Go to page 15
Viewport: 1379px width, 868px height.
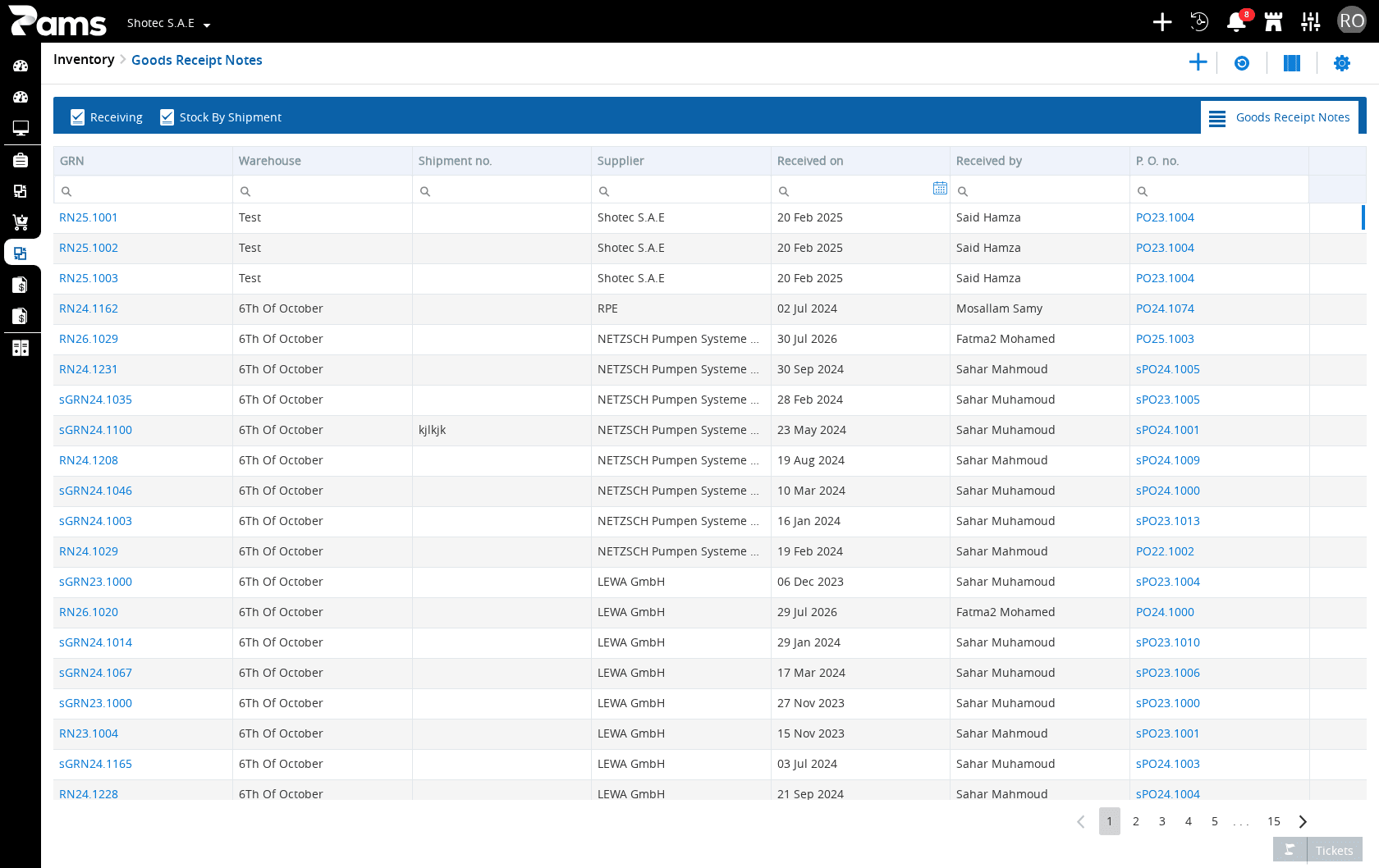tap(1274, 821)
